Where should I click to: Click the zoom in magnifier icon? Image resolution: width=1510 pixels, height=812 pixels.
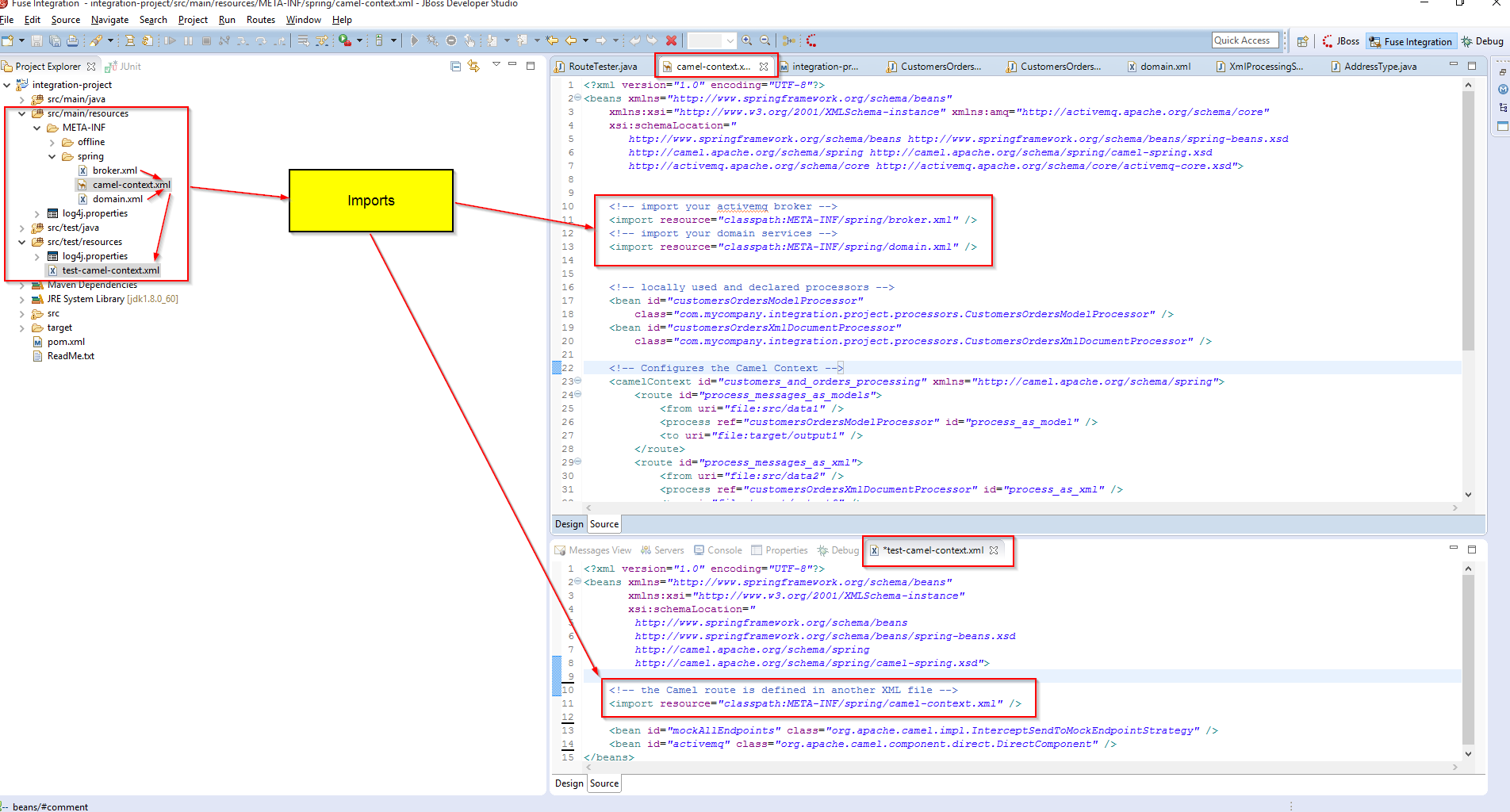coord(747,40)
